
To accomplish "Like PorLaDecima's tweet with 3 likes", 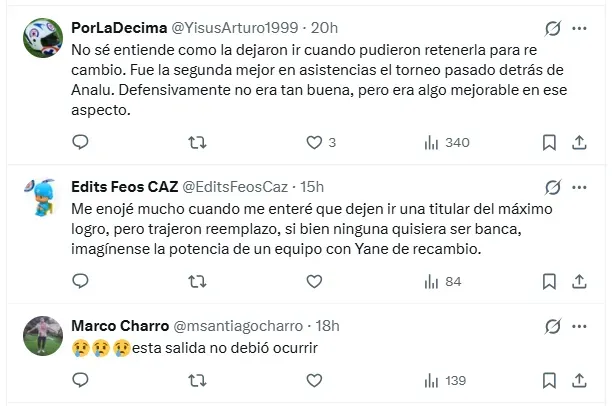I will pyautogui.click(x=314, y=142).
